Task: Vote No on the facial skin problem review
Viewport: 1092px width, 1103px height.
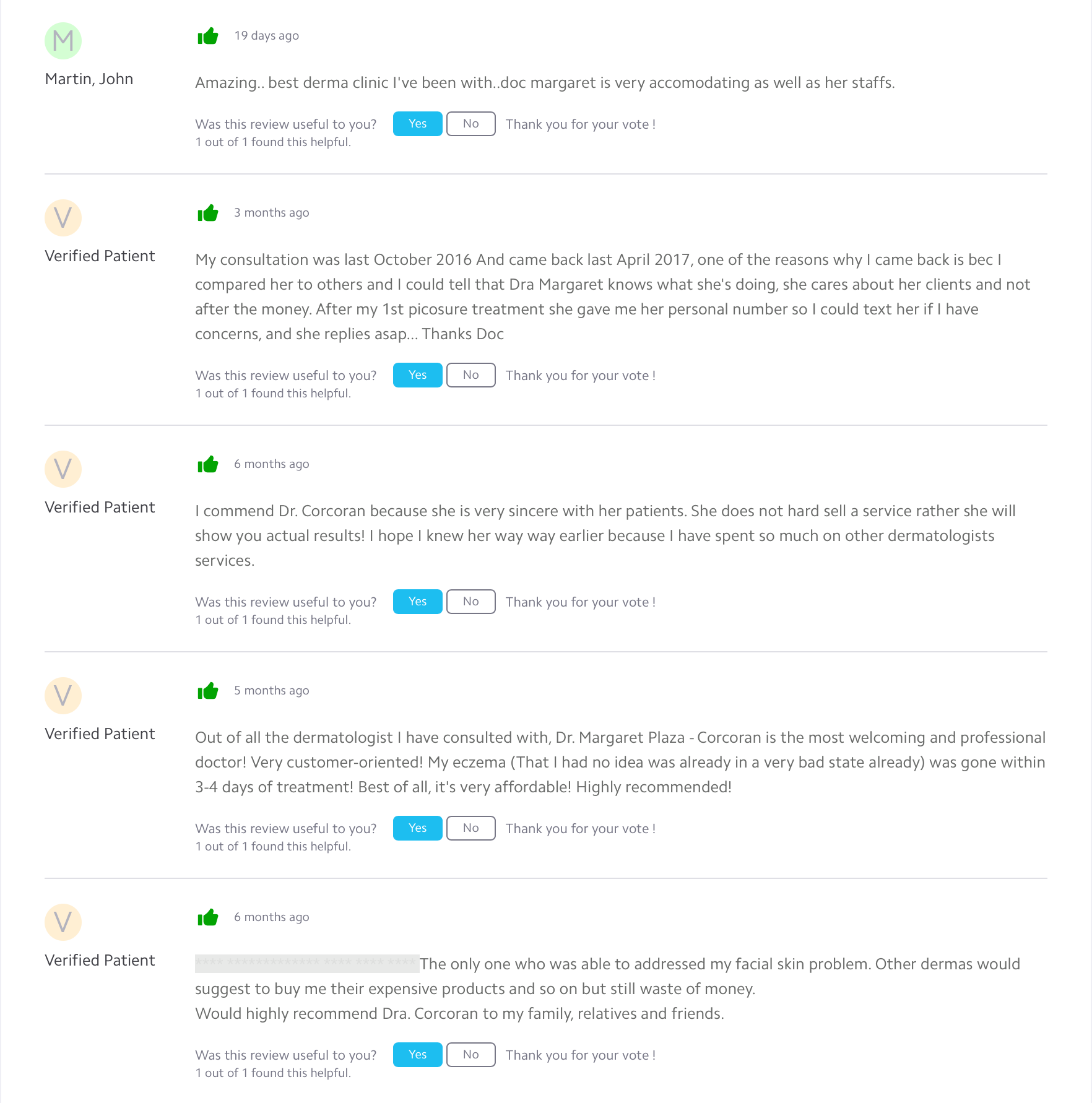Action: pyautogui.click(x=471, y=1055)
